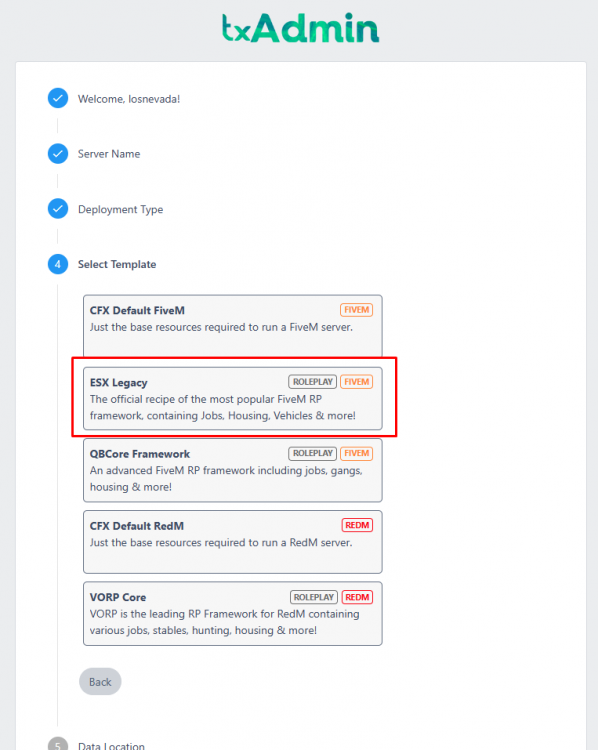Click the ROLEPLAY badge on VORP Core
The width and height of the screenshot is (598, 750).
pos(313,597)
